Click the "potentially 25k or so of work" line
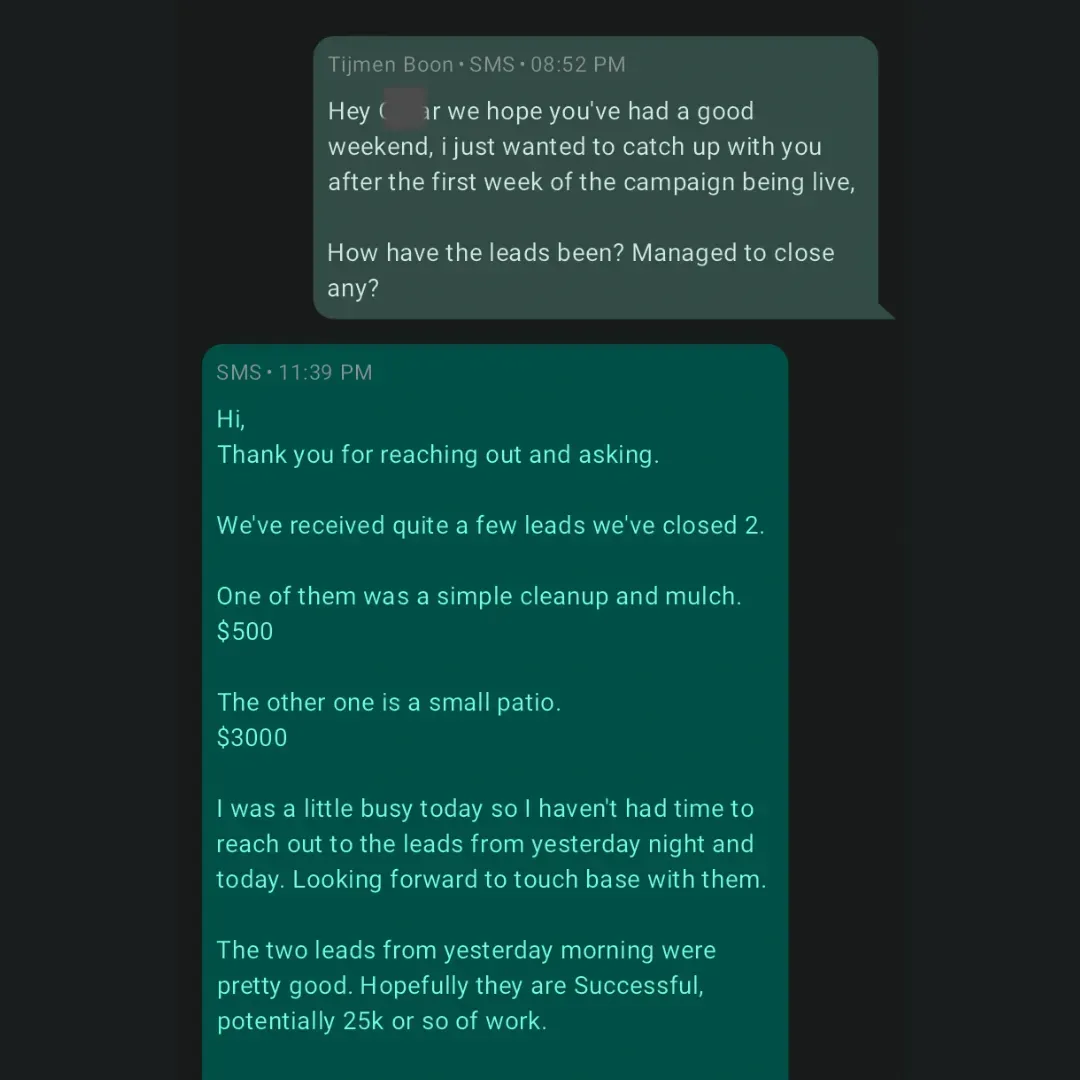 click(x=382, y=1022)
